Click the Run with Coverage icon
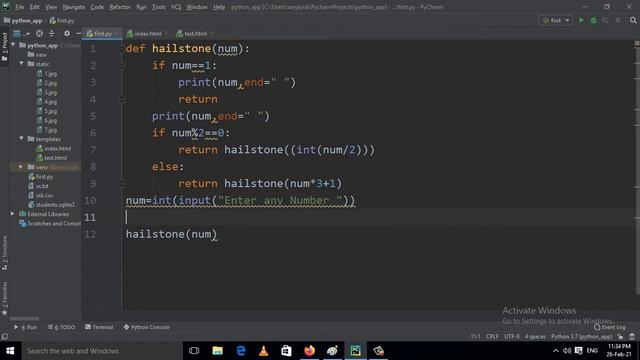This screenshot has height=360, width=640. pos(606,20)
